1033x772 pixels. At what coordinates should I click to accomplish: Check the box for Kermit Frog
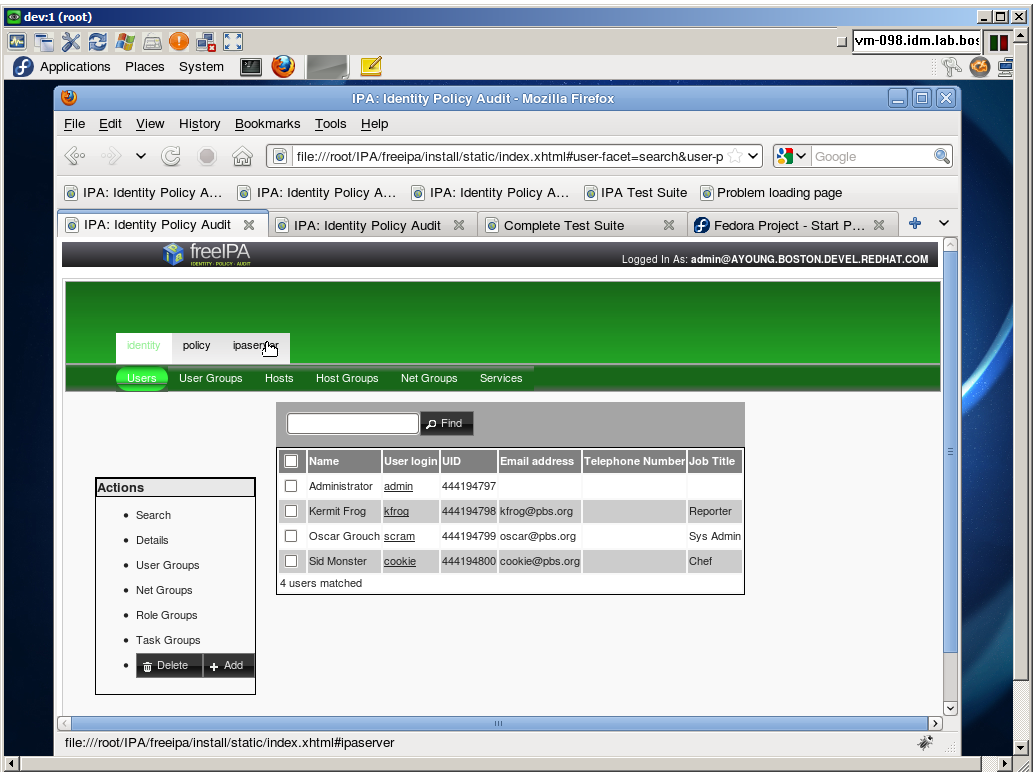291,511
